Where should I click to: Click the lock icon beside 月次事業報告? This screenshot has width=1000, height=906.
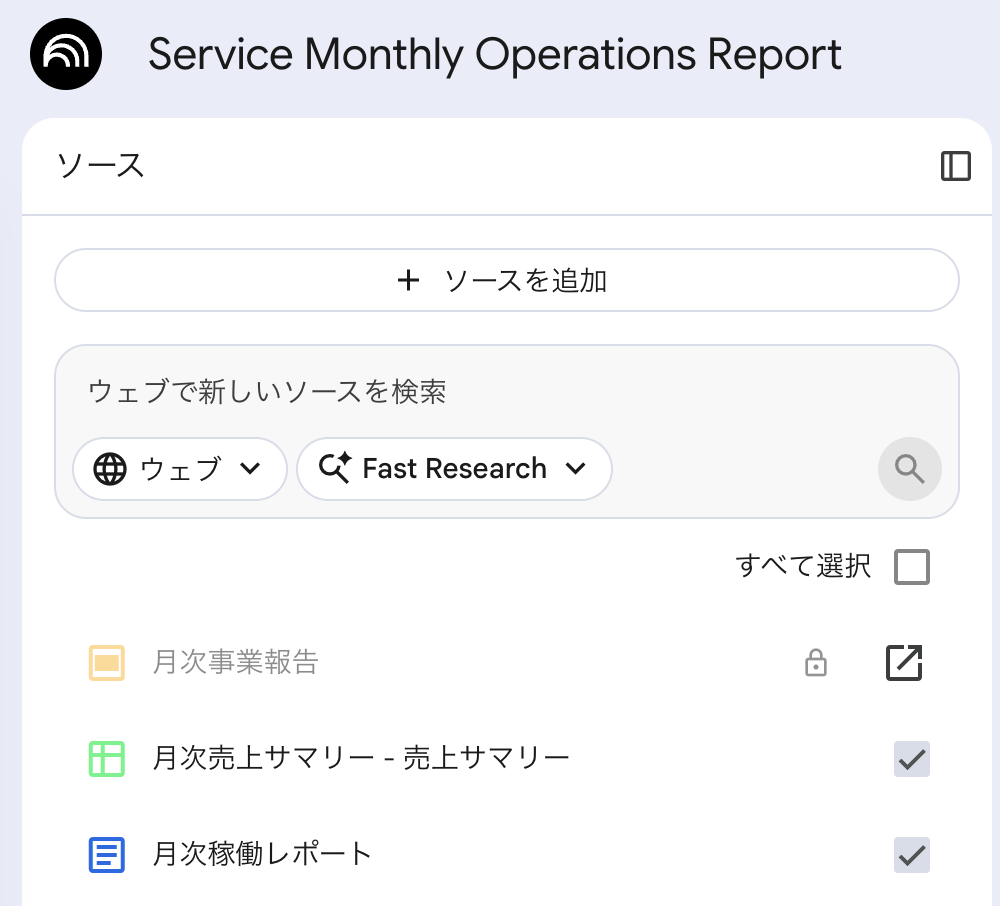[x=816, y=662]
